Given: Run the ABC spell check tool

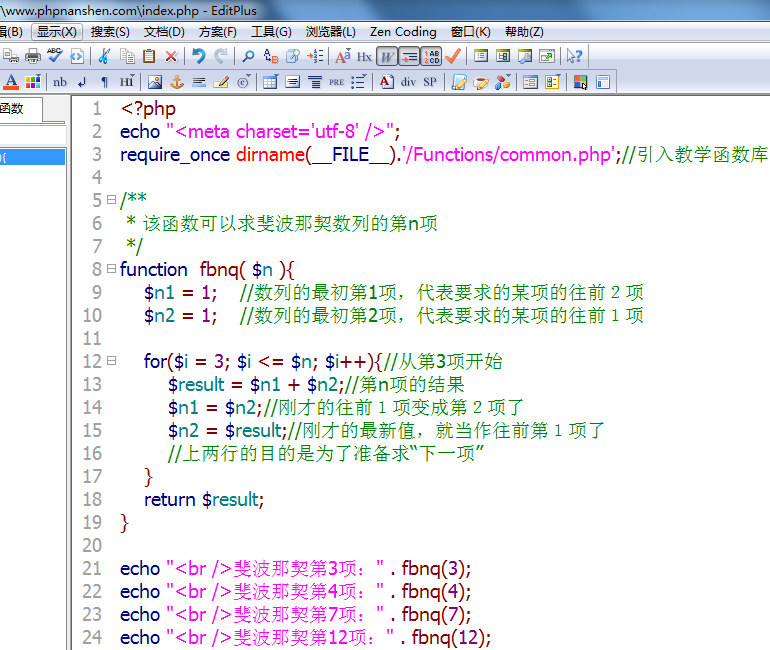Looking at the screenshot, I should coord(55,56).
